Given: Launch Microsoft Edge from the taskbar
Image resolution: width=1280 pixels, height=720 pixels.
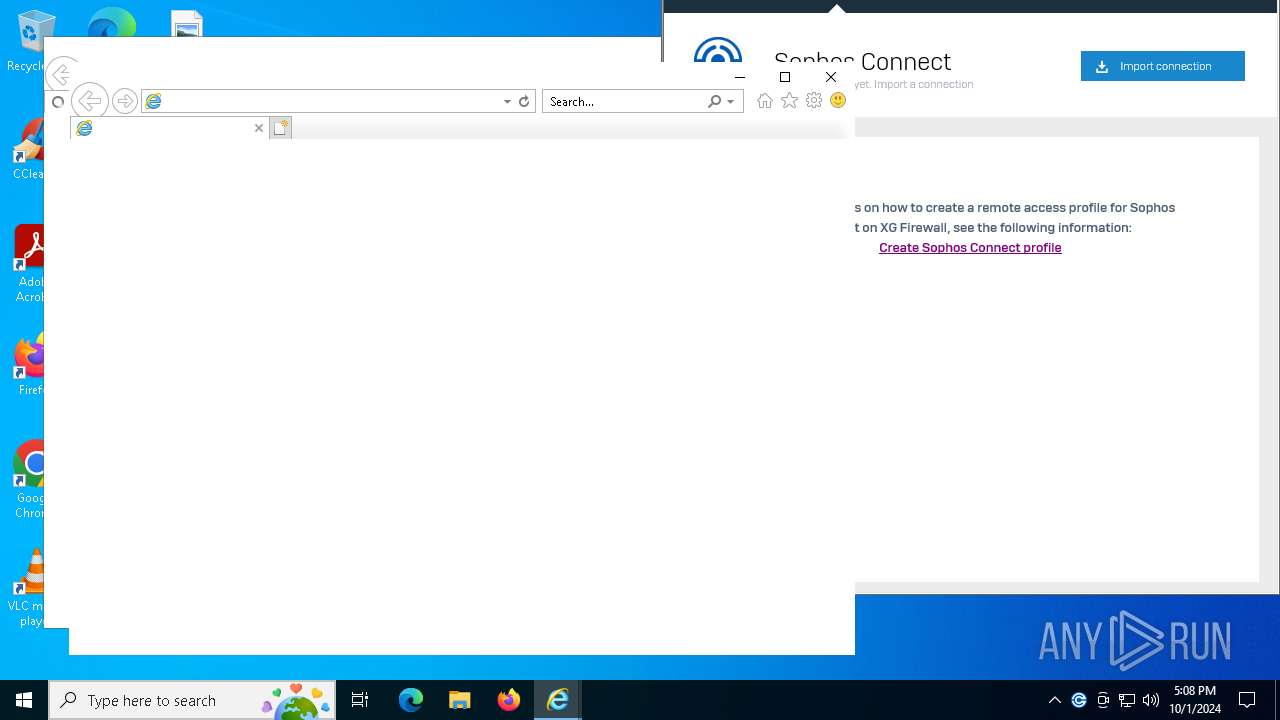Looking at the screenshot, I should (410, 700).
